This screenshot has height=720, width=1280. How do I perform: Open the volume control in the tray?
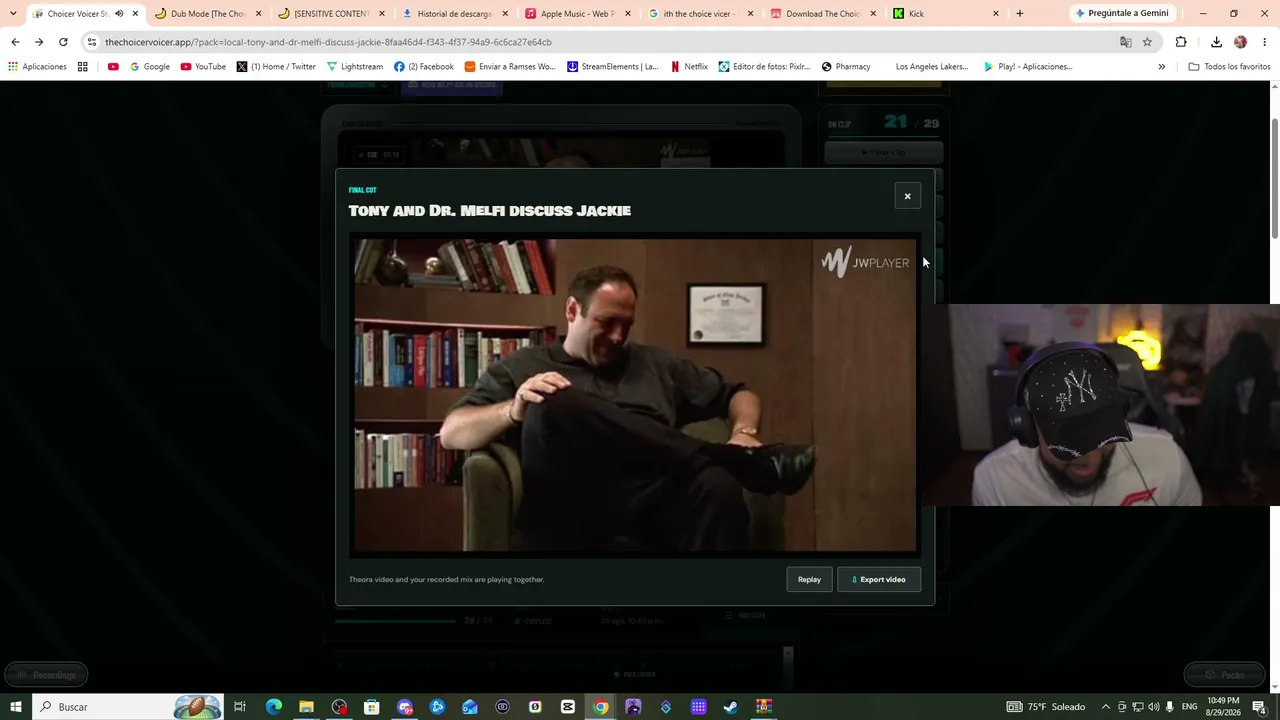1153,707
